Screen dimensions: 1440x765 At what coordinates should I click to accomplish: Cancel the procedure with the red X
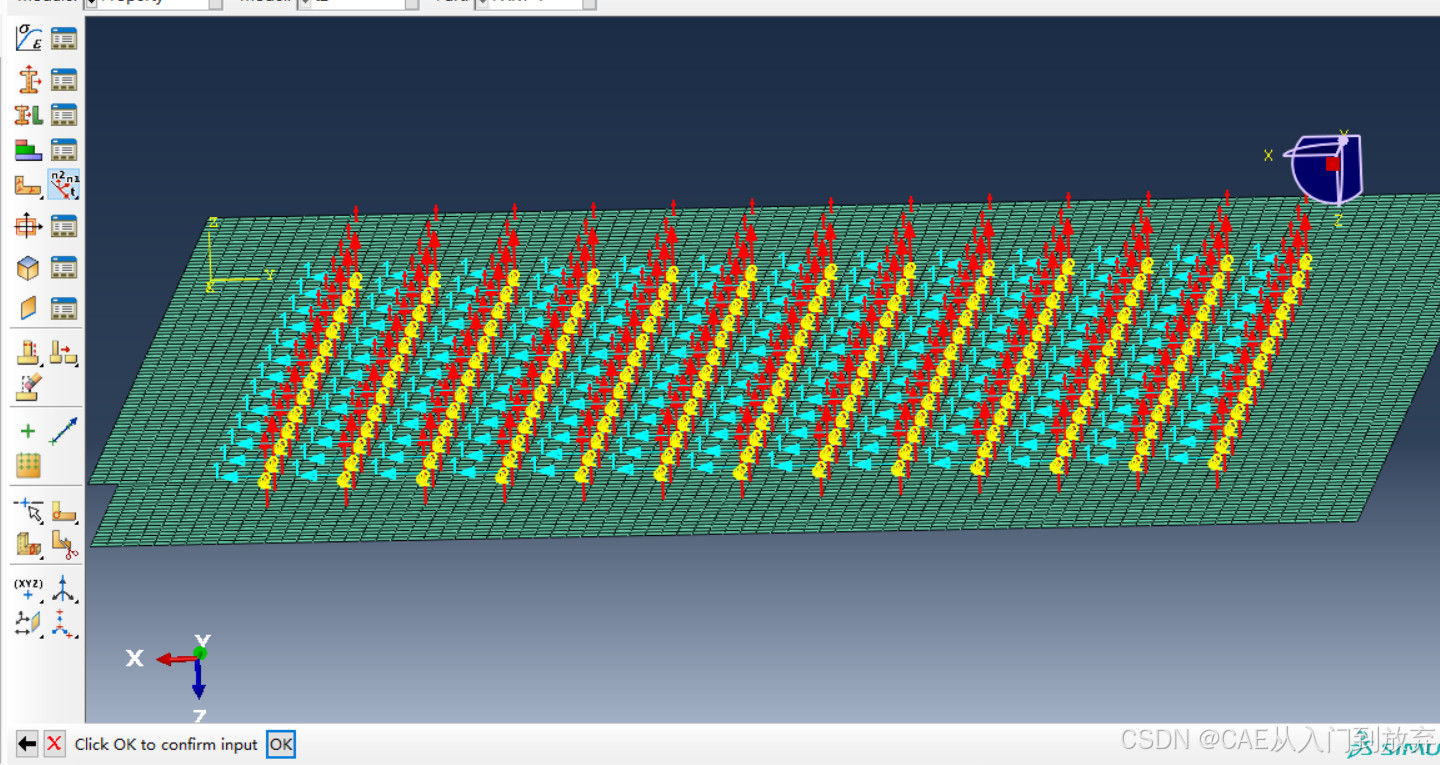tap(54, 744)
